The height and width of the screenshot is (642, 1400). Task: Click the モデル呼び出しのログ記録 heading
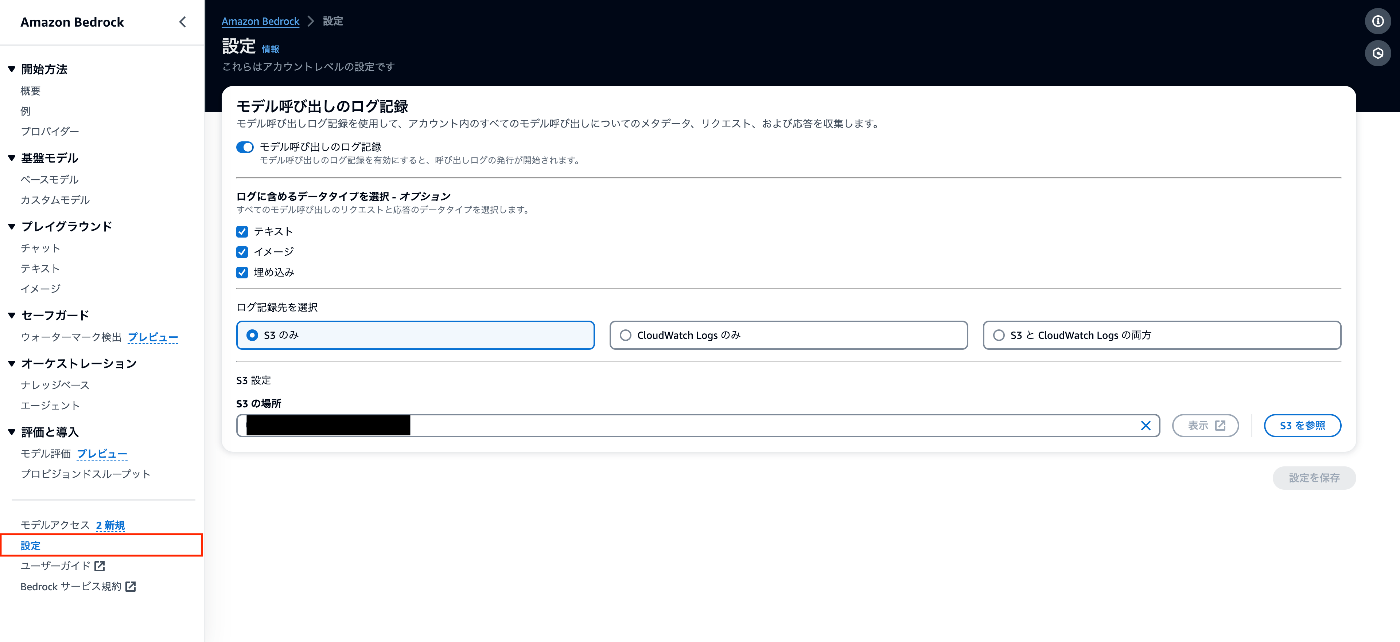[322, 106]
